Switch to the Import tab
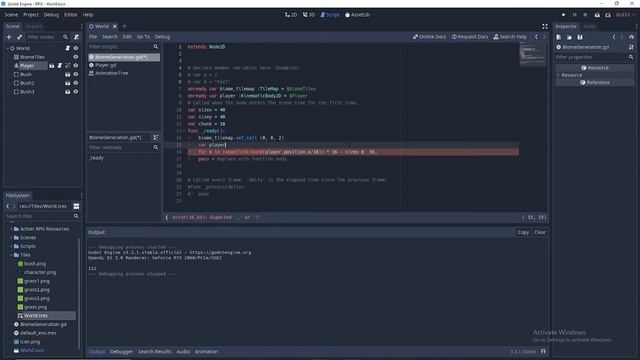This screenshot has height=360, width=640. click(33, 27)
